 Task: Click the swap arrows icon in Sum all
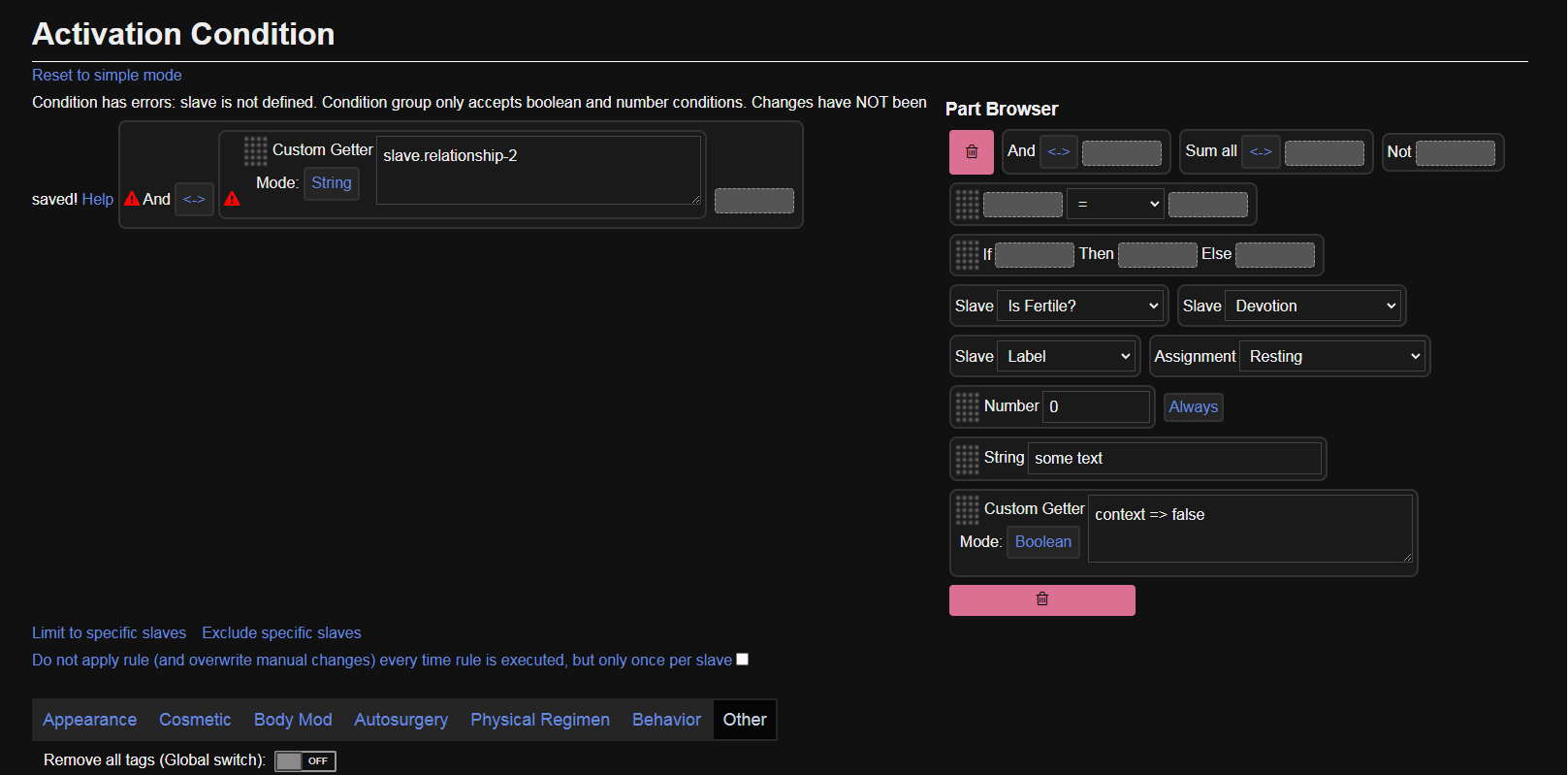click(x=1260, y=152)
